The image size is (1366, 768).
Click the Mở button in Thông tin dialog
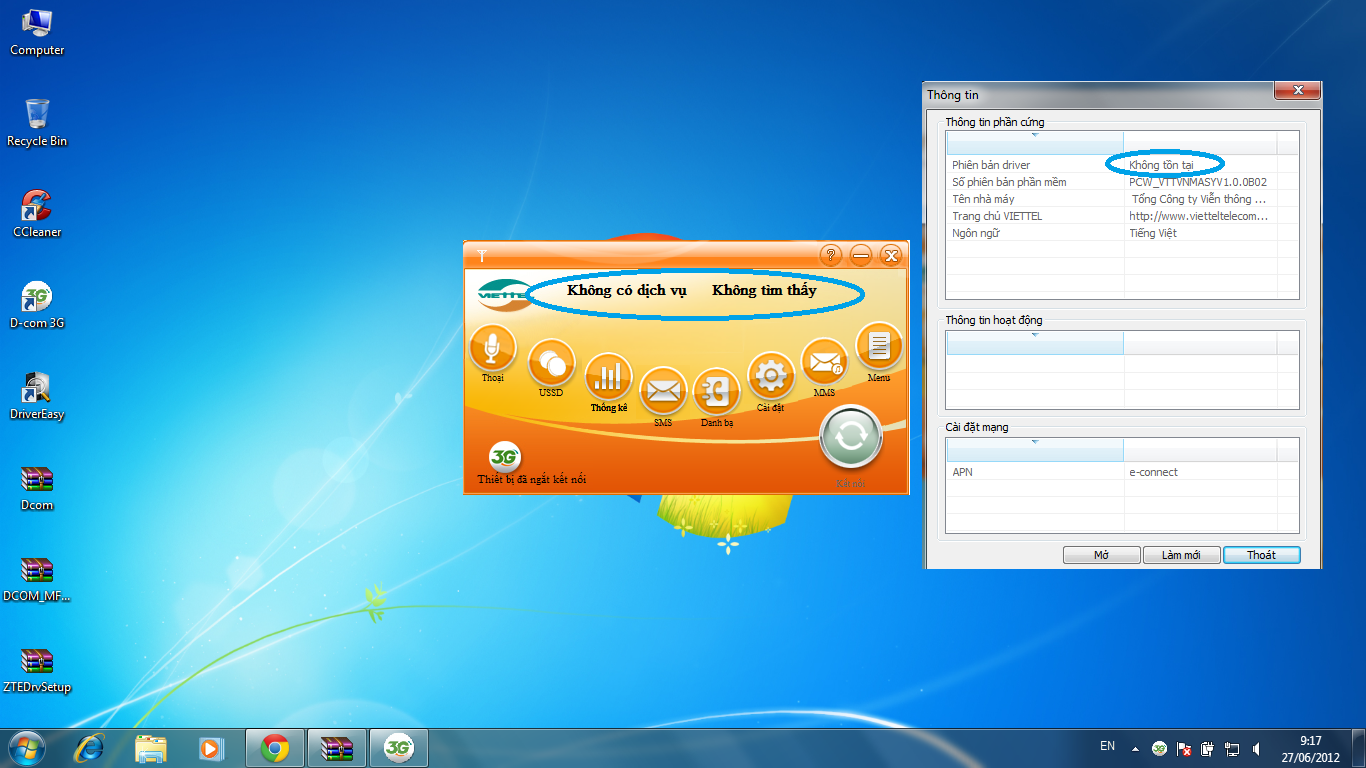1101,555
